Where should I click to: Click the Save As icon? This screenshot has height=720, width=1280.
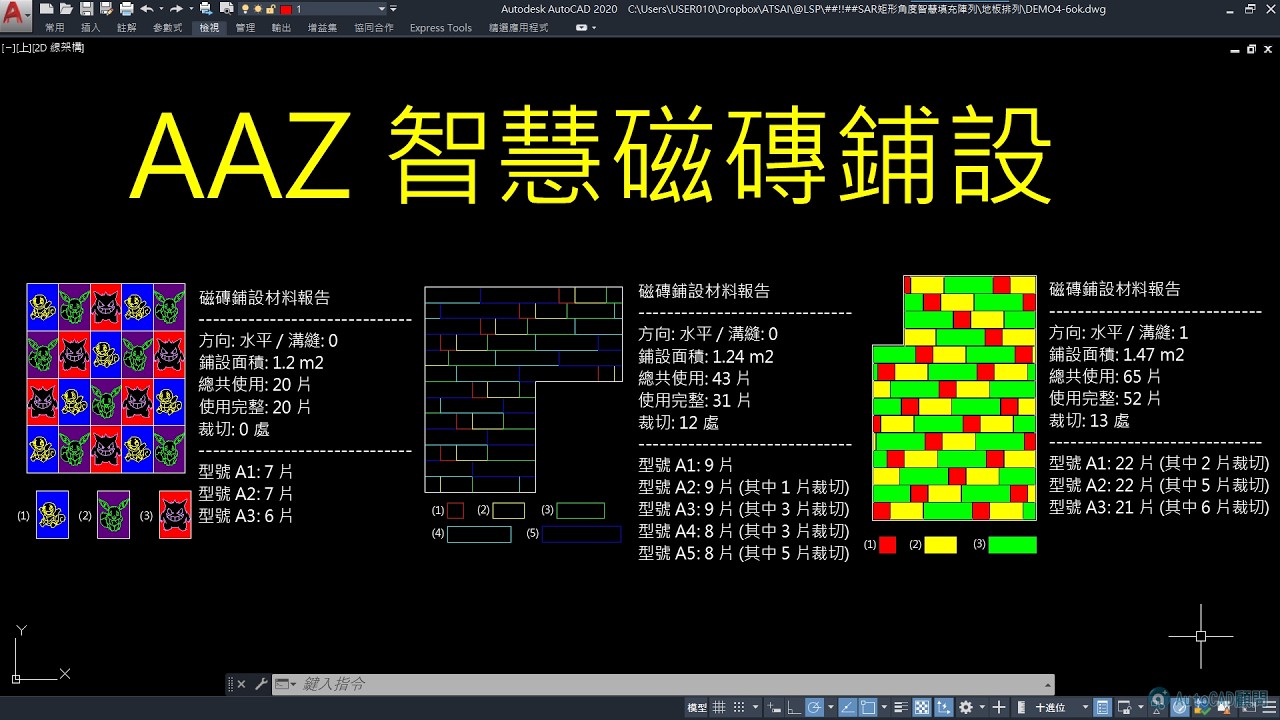click(106, 8)
